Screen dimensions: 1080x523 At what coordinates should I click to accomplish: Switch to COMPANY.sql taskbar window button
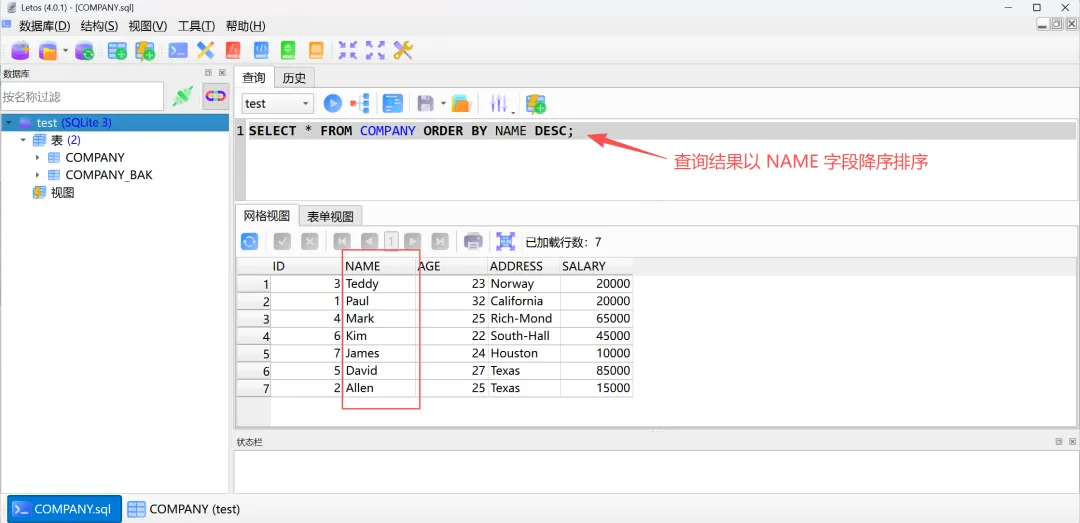click(x=64, y=509)
